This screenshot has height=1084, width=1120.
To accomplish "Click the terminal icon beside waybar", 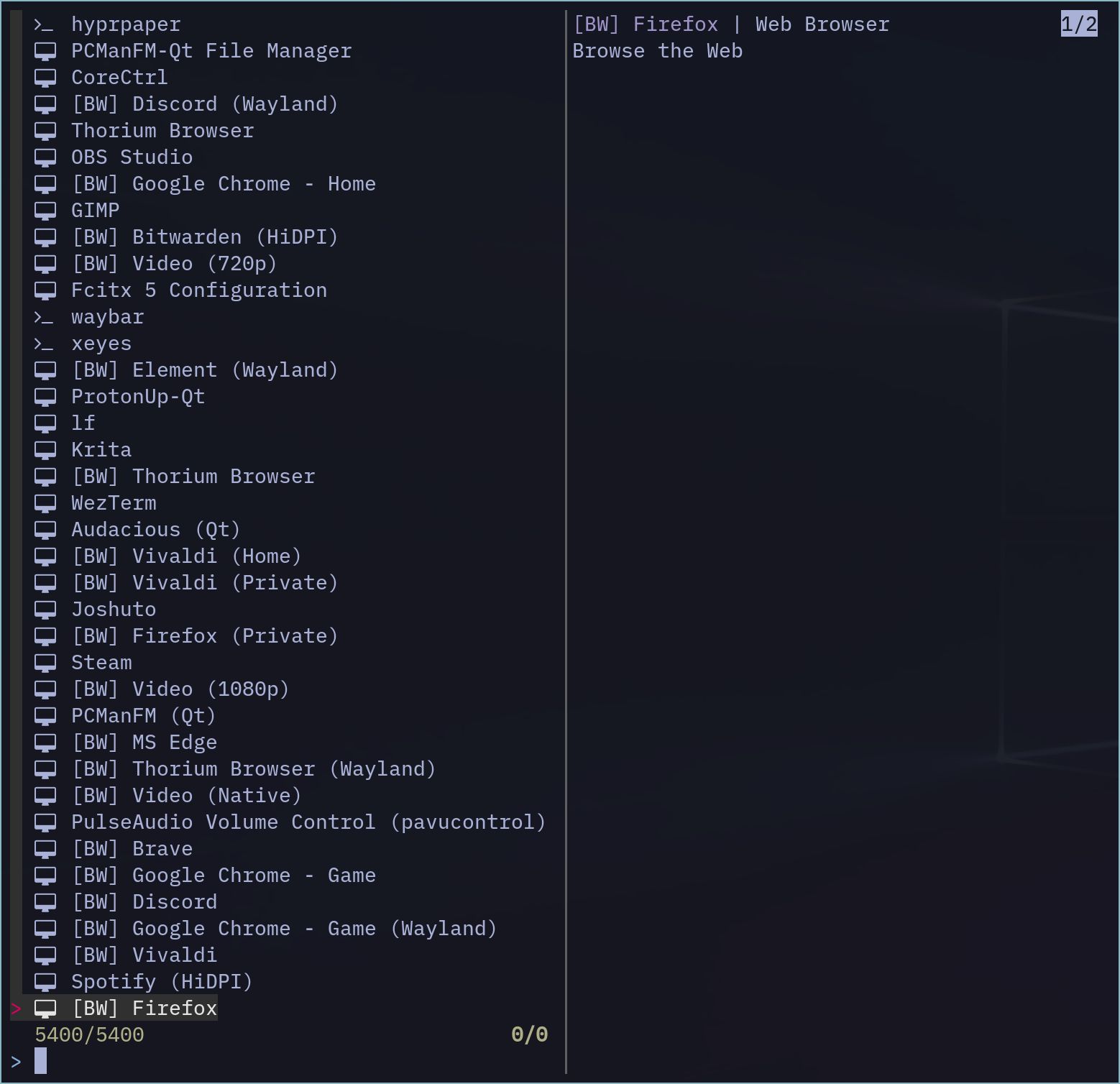I will click(45, 318).
